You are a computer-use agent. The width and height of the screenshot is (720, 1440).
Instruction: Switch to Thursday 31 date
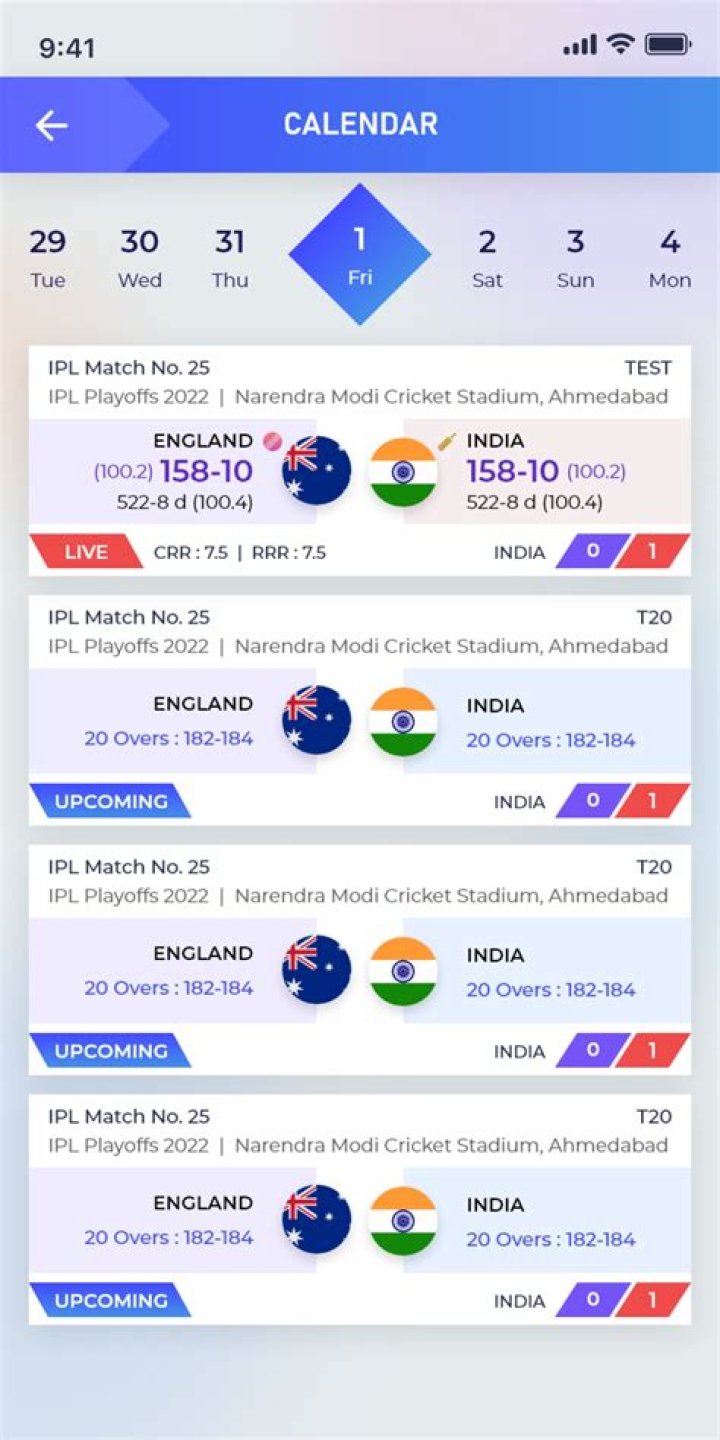[230, 256]
